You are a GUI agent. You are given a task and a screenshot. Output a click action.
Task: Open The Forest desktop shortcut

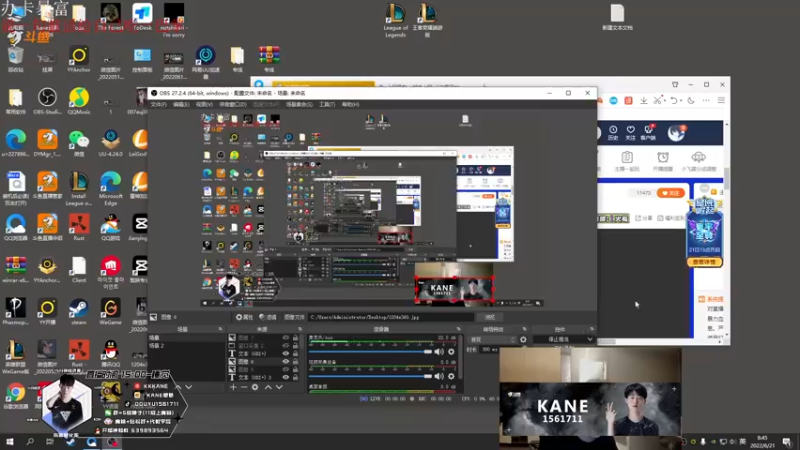point(110,17)
